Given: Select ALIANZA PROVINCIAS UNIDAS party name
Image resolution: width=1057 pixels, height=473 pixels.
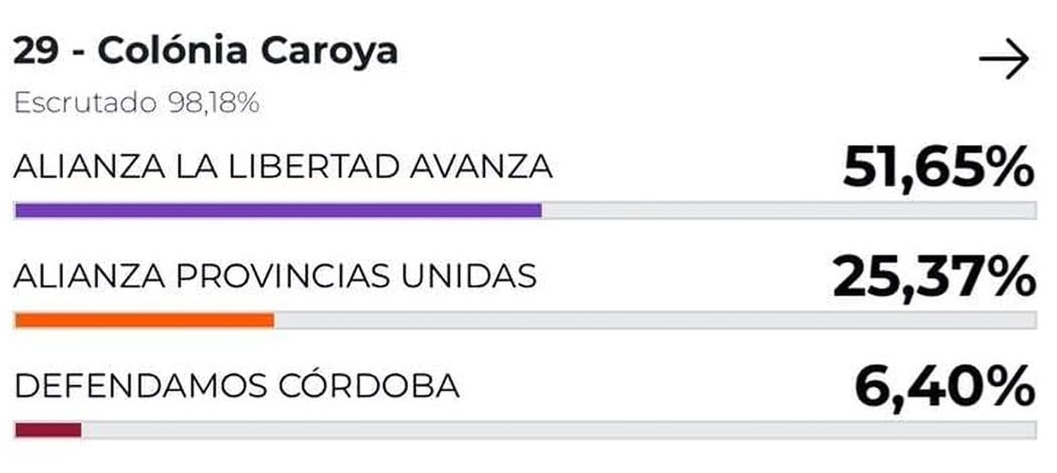Looking at the screenshot, I should click(x=275, y=276).
